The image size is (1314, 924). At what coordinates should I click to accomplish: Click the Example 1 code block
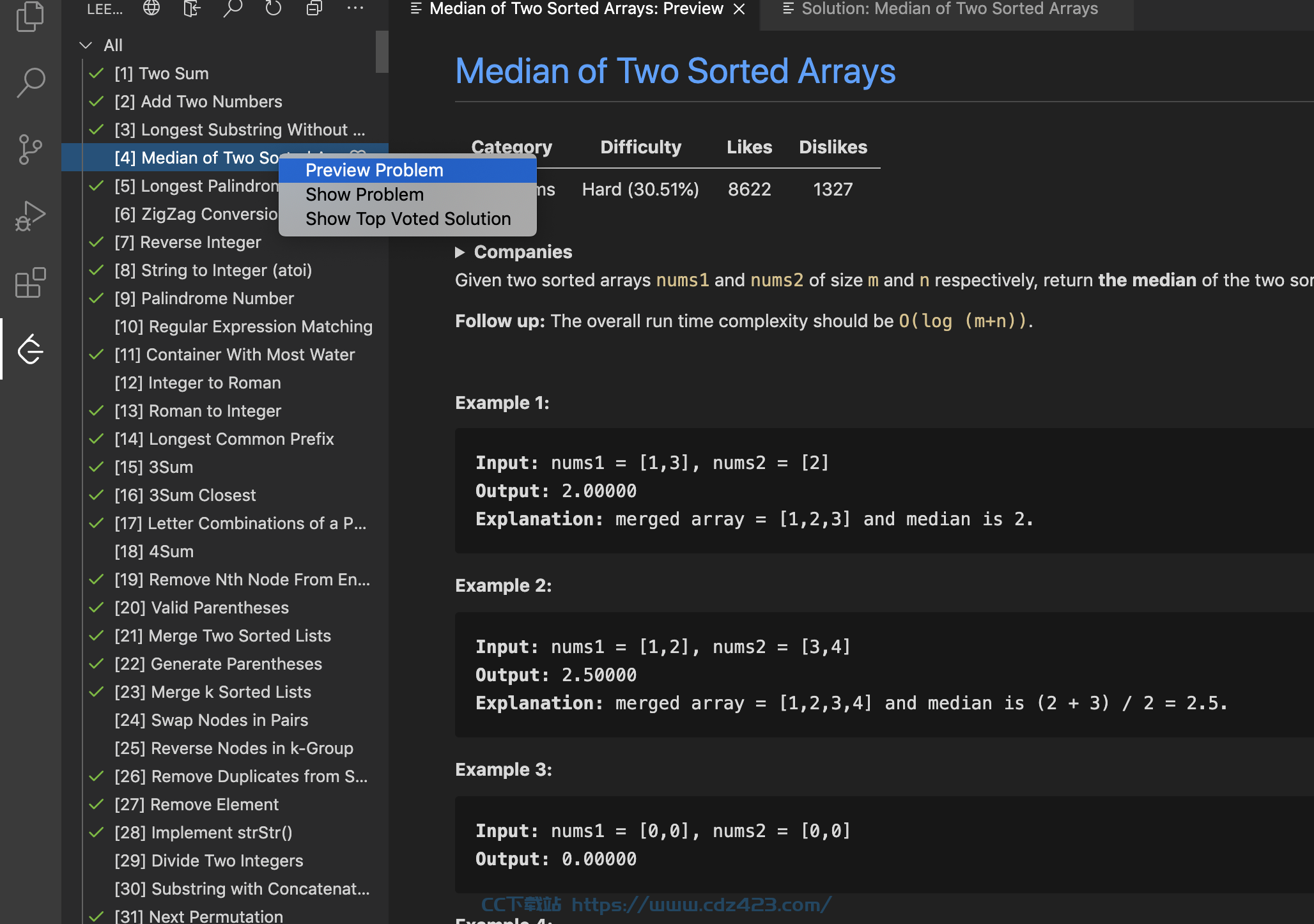tap(885, 491)
